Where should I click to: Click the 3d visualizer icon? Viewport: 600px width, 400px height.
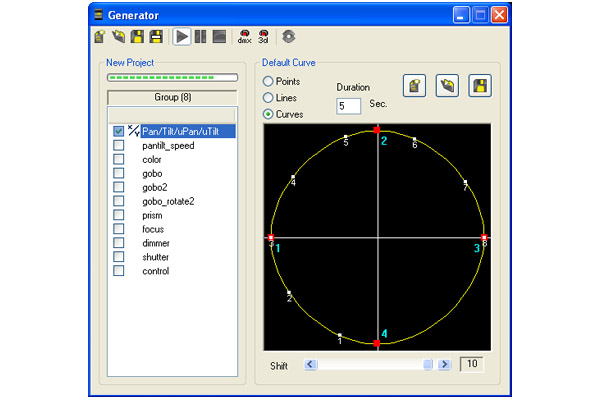[263, 37]
